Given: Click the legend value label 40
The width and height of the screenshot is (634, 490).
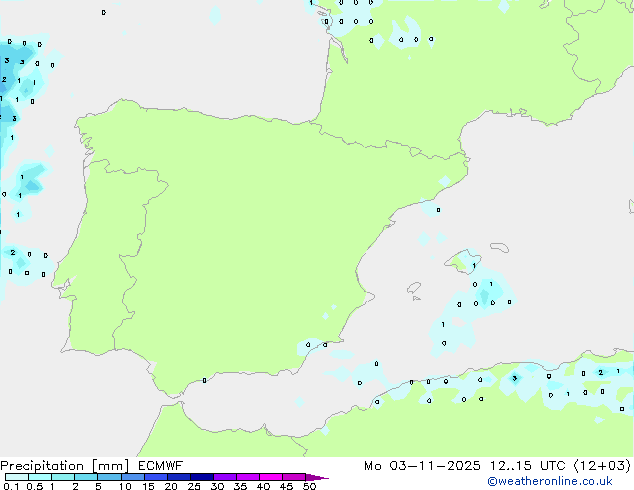Looking at the screenshot, I should pos(263,486).
